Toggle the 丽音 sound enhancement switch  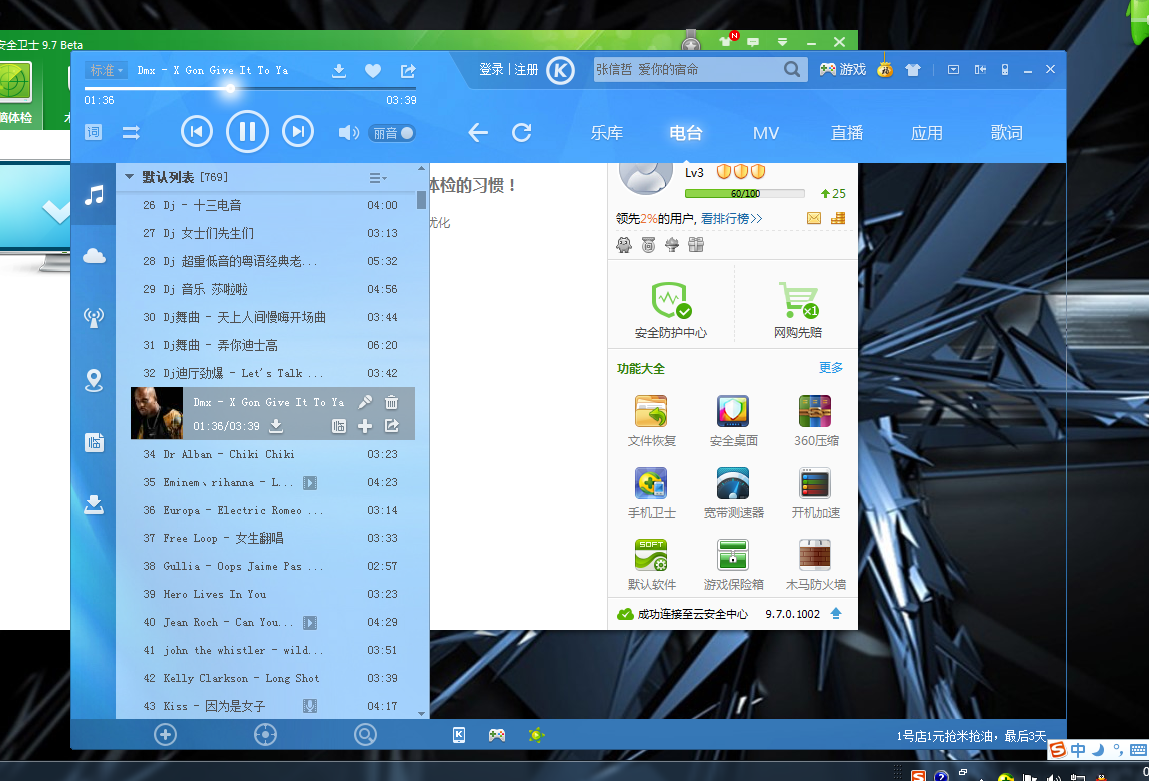(393, 133)
